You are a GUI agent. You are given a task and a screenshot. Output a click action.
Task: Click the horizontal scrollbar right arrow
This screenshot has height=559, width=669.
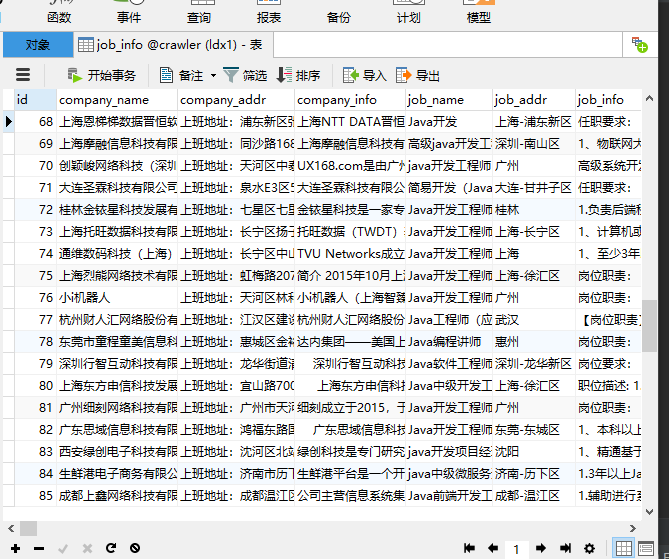point(633,529)
